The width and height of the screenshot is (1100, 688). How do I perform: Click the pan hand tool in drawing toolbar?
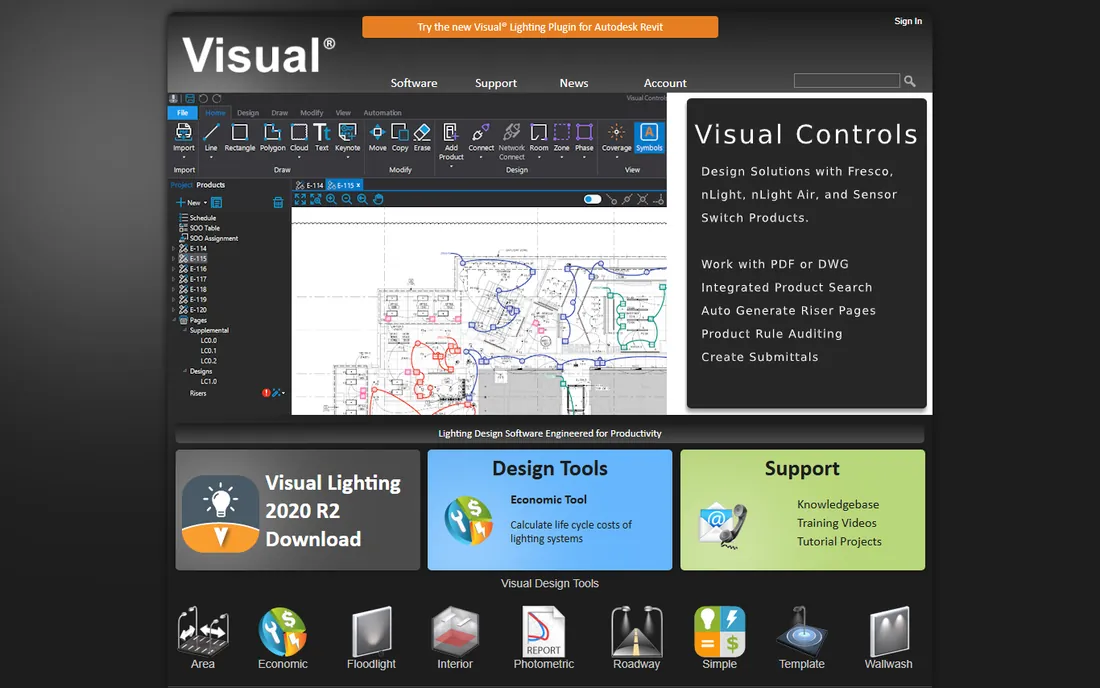click(378, 199)
